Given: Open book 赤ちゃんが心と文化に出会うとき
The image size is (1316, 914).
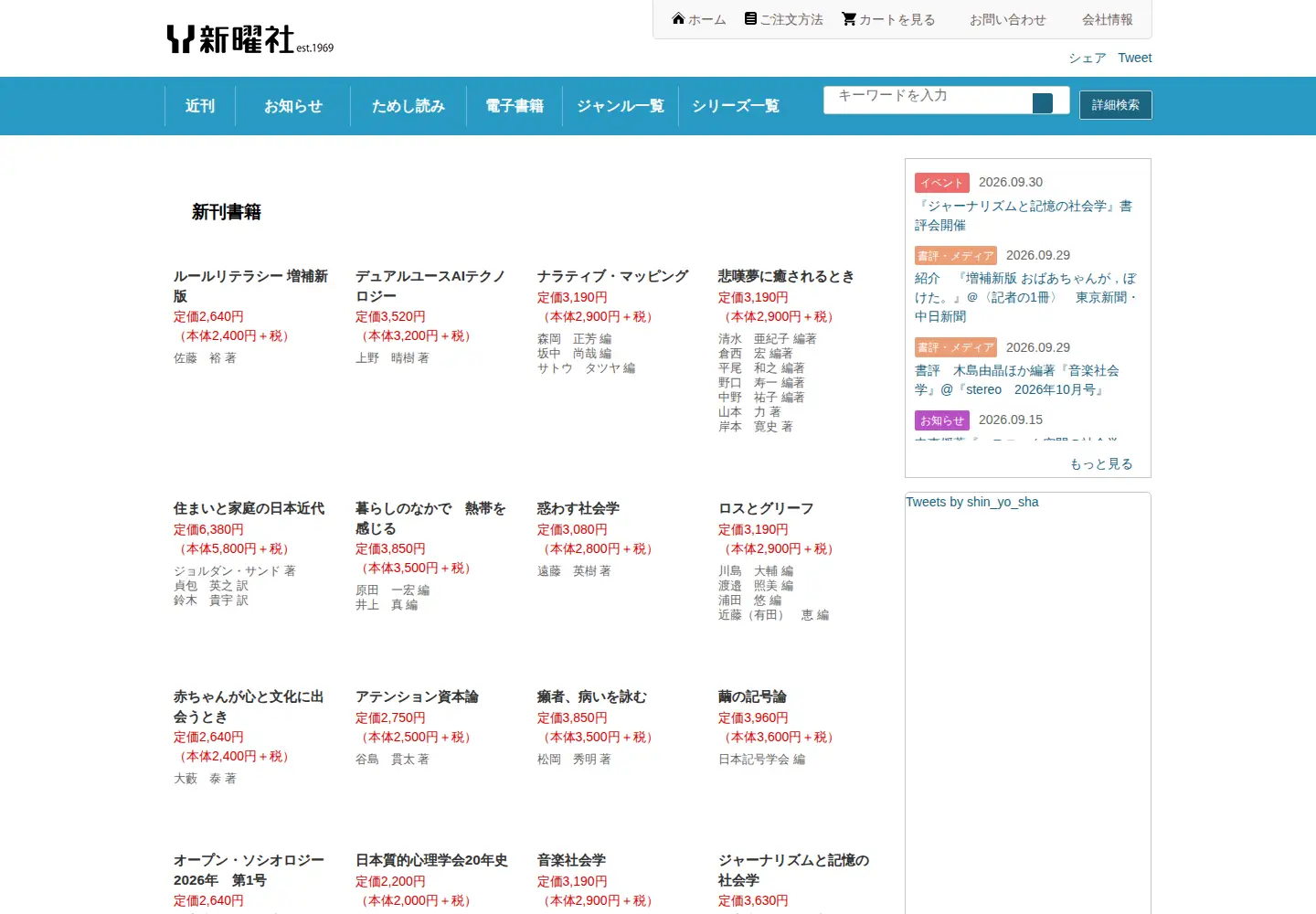Looking at the screenshot, I should click(x=249, y=707).
